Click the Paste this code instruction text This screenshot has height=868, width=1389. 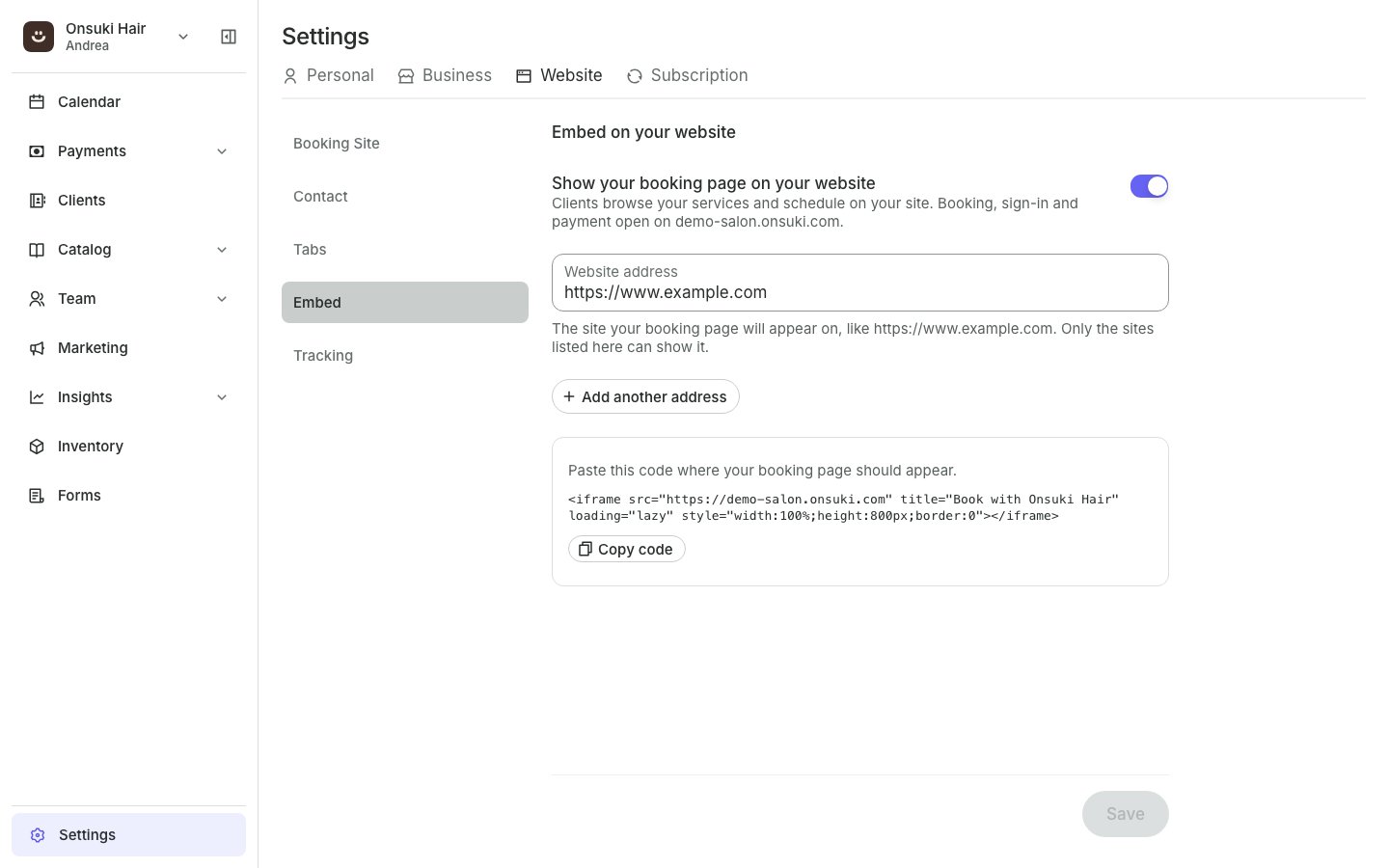(762, 471)
